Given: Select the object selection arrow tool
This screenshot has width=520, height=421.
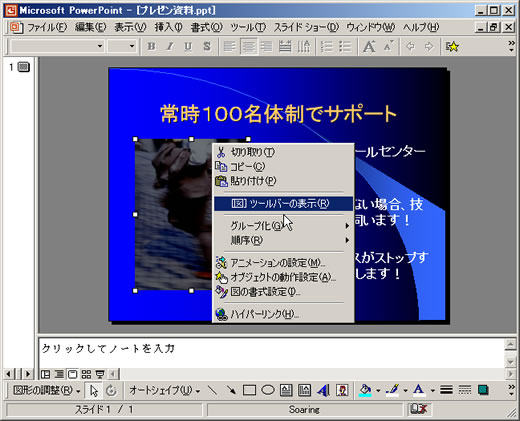Looking at the screenshot, I should point(94,390).
